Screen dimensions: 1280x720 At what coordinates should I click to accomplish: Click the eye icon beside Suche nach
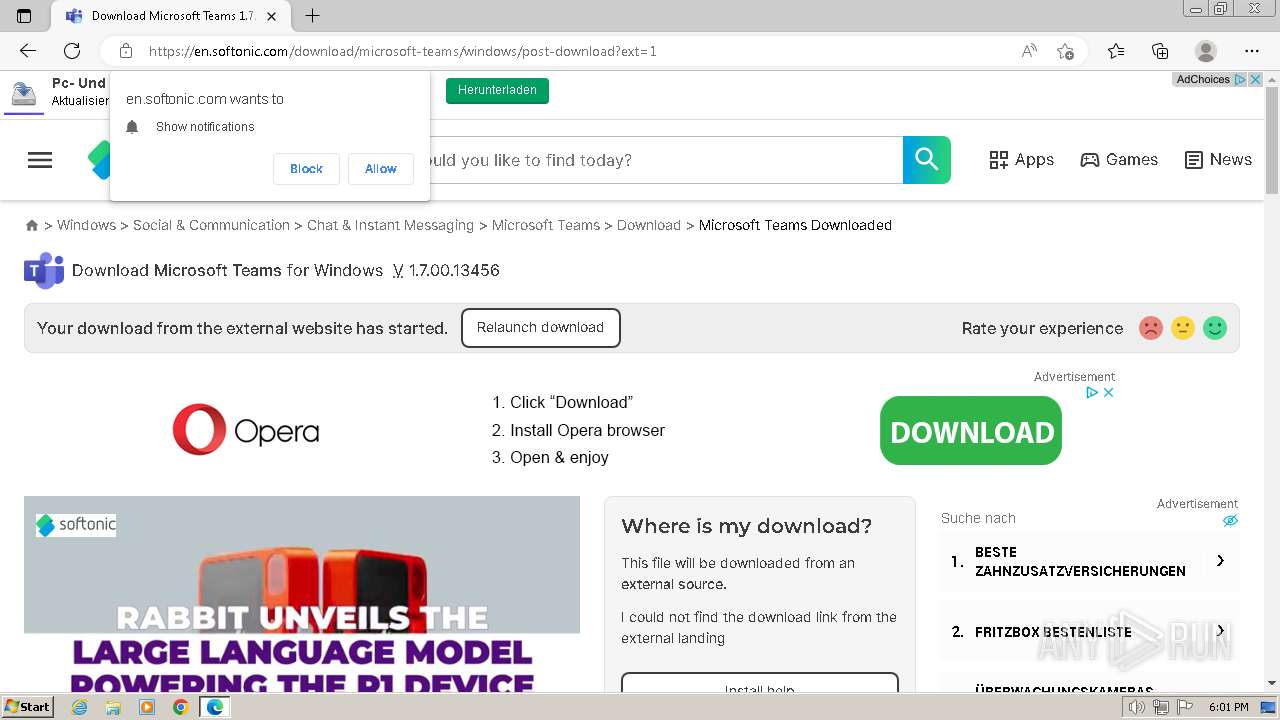(1230, 520)
